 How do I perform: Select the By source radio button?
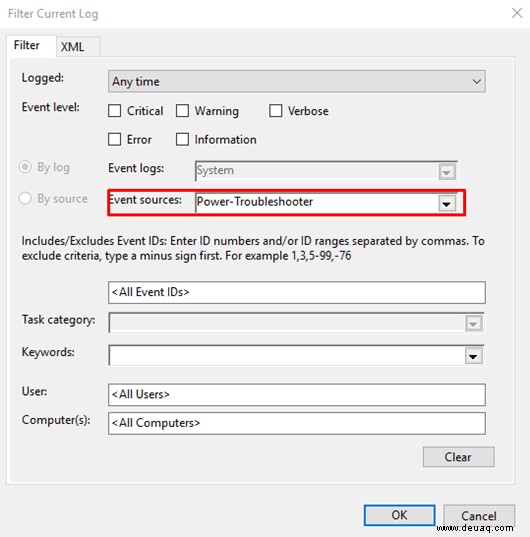tap(25, 198)
